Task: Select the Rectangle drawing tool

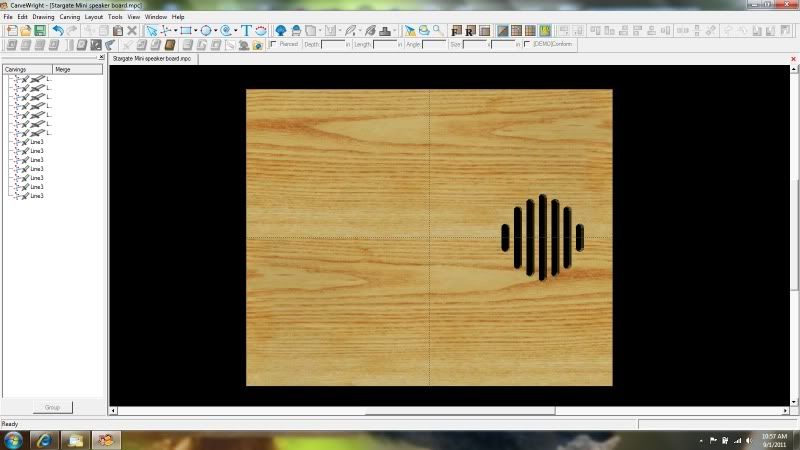Action: [x=186, y=31]
